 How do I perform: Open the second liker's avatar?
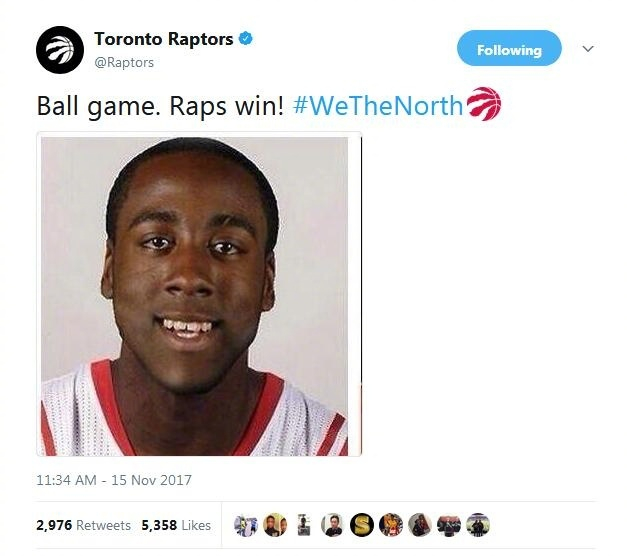[275, 525]
